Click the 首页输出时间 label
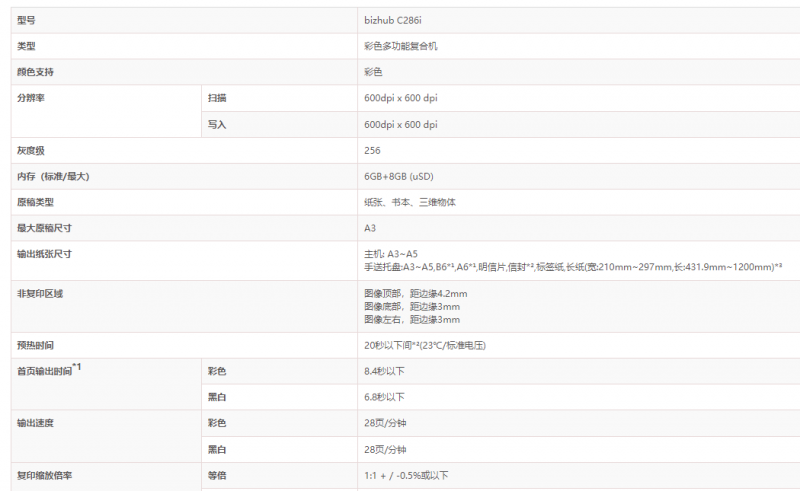The image size is (800, 491). click(x=49, y=370)
